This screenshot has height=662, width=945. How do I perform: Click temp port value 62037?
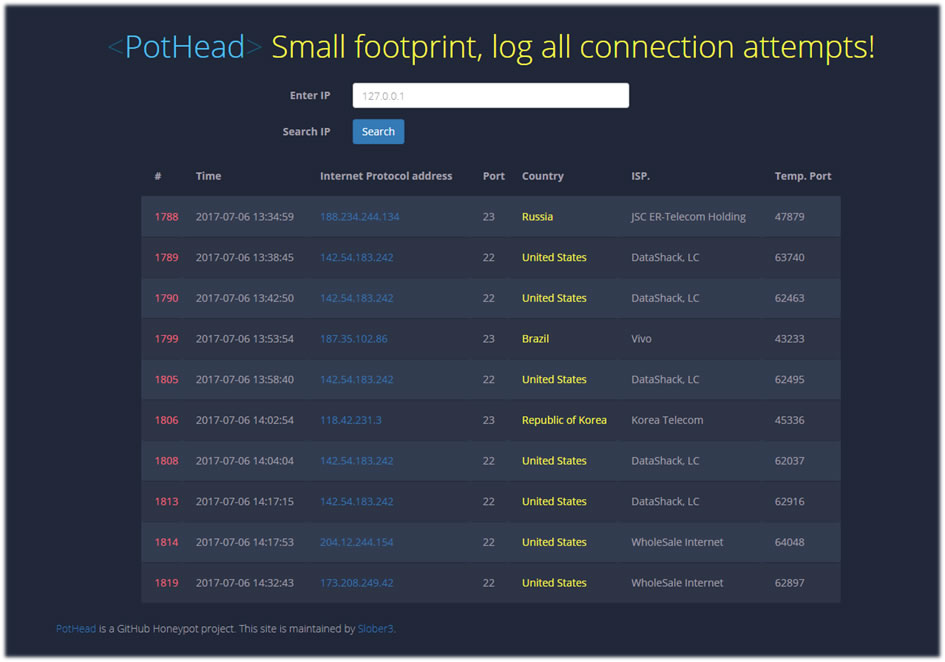(790, 461)
